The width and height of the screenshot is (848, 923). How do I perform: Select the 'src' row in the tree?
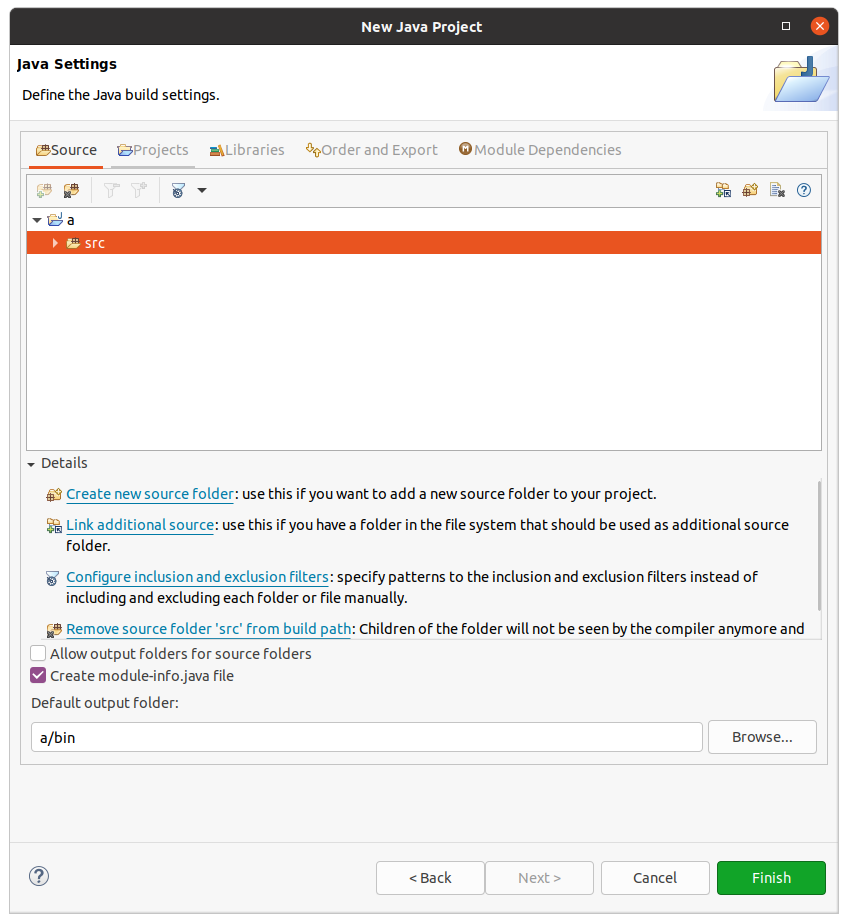(424, 243)
